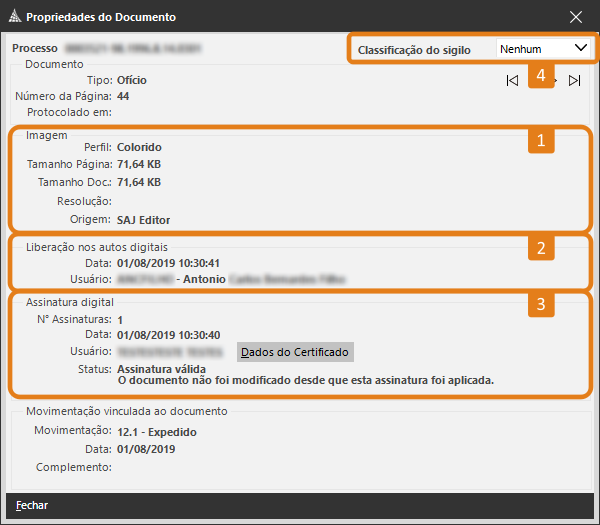
Task: Go to the first document page
Action: point(512,81)
